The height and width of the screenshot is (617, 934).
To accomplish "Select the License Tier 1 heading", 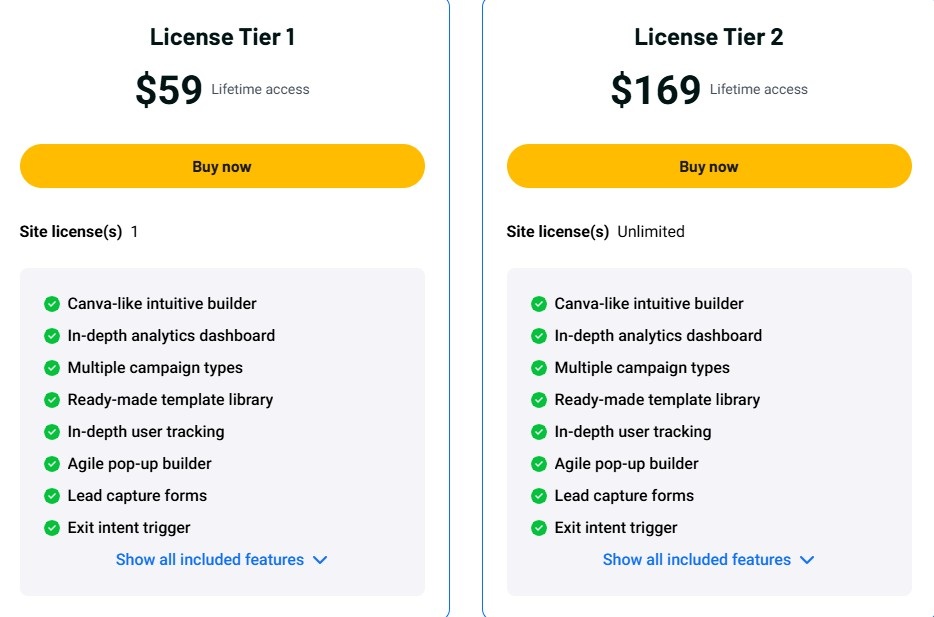I will click(222, 37).
